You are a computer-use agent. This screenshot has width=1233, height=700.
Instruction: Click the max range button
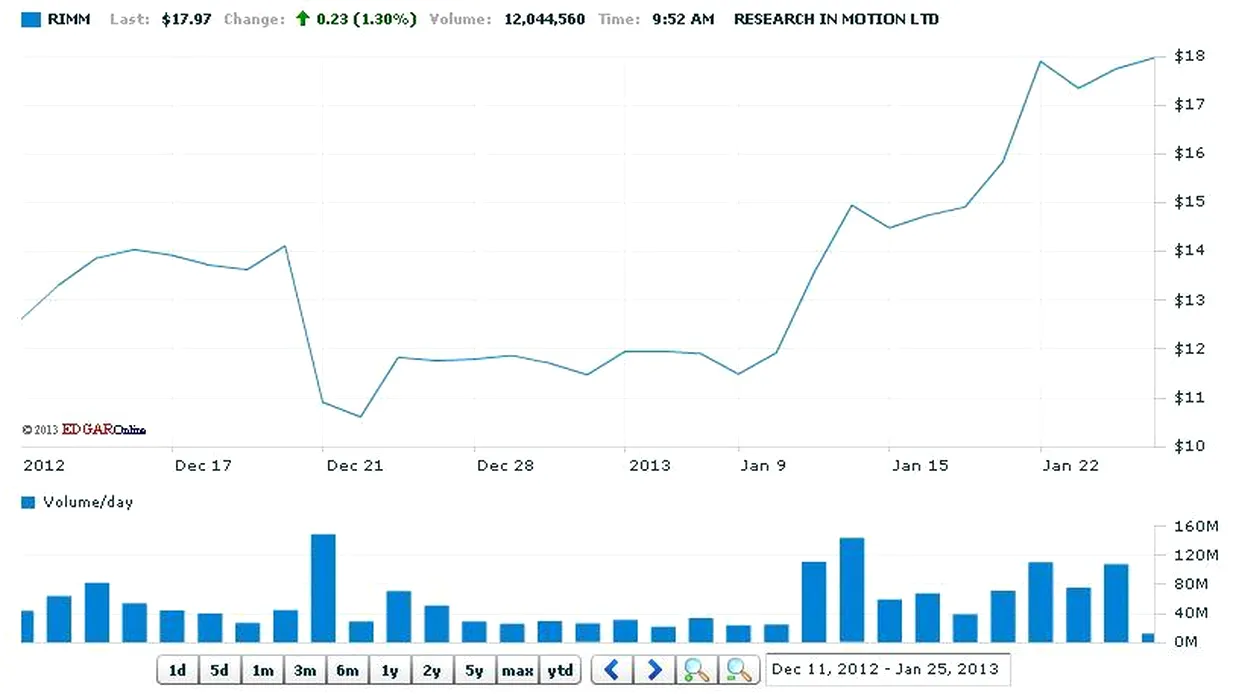click(x=517, y=670)
